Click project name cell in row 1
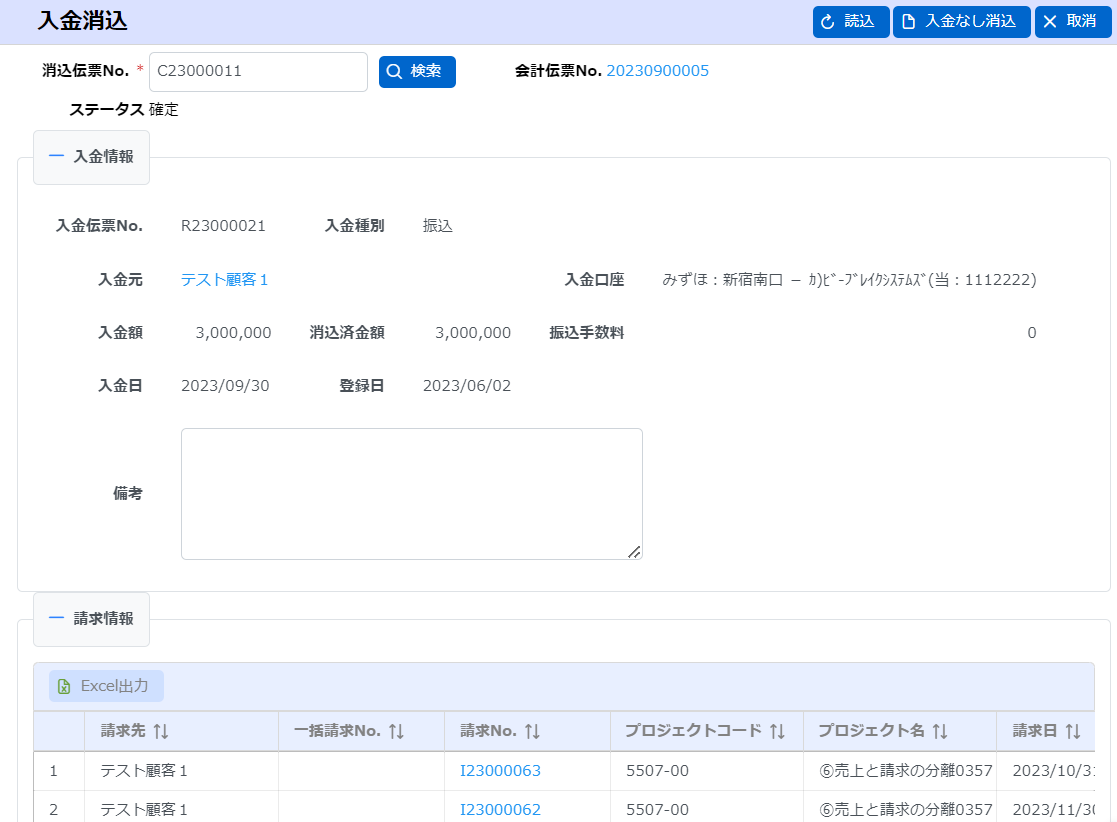1117x822 pixels. click(900, 771)
